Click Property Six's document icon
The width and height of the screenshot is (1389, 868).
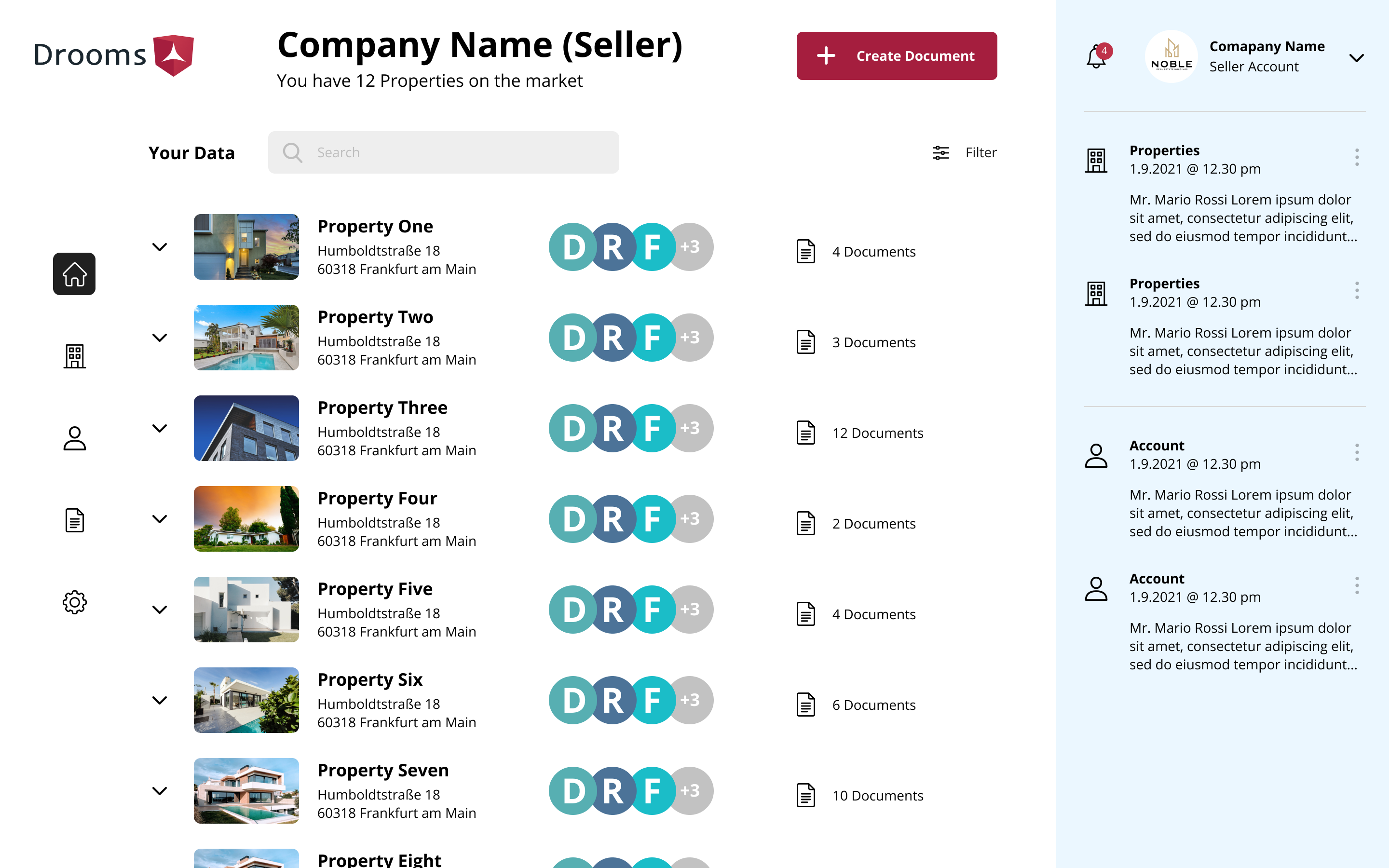coord(806,705)
